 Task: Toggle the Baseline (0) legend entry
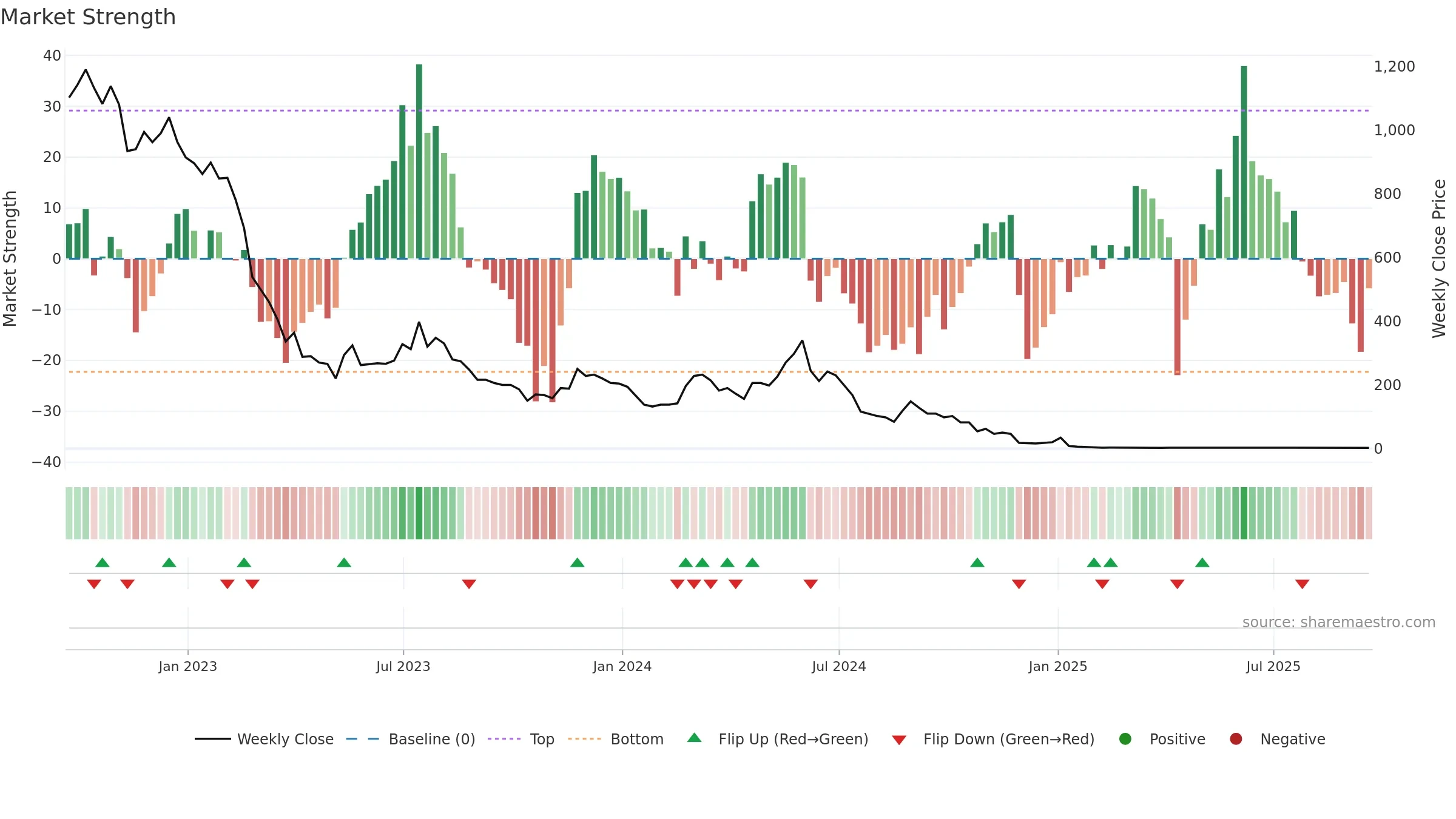click(411, 739)
